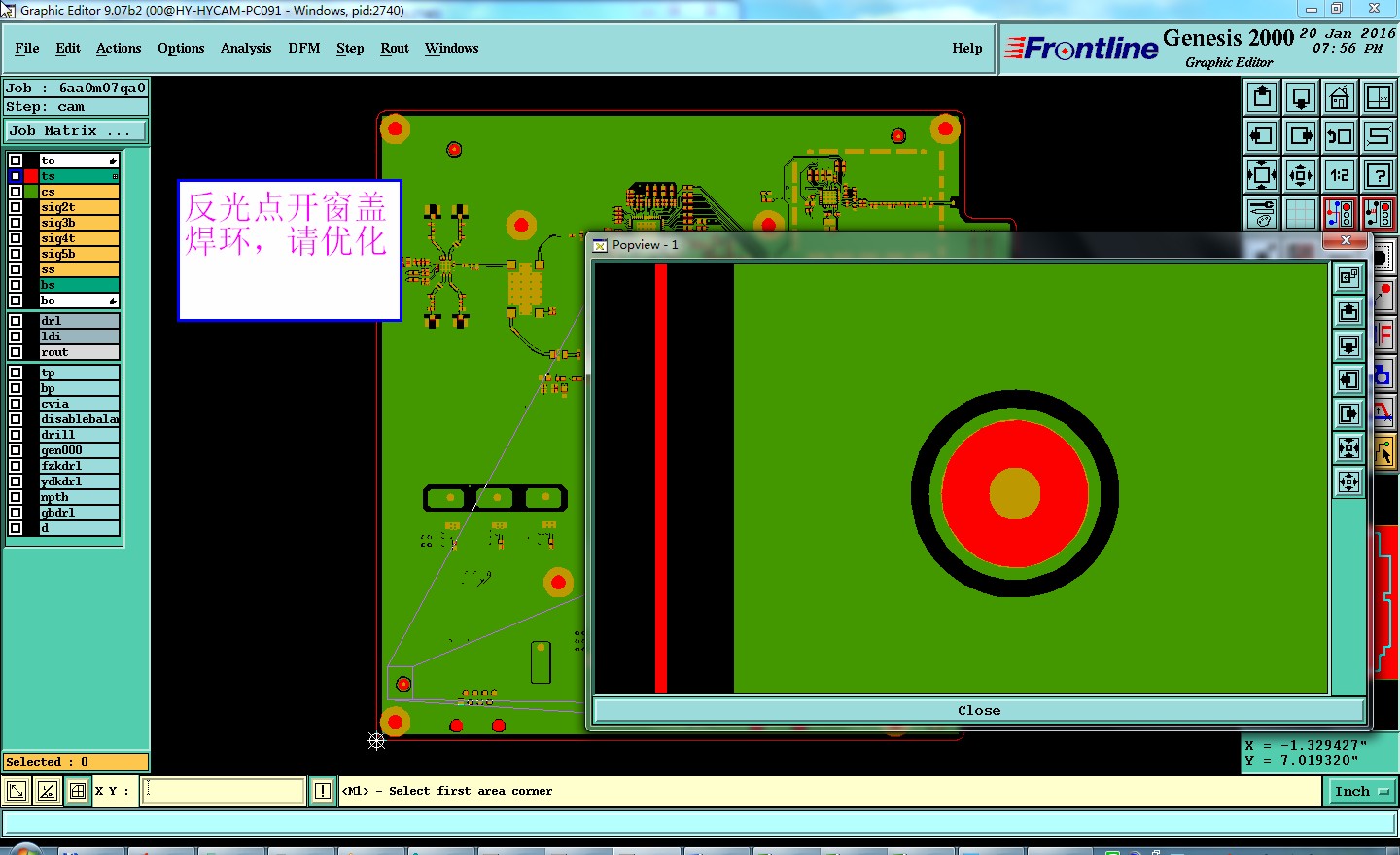Toggle the display checkbox for layer cvia
1400x855 pixels.
[x=16, y=404]
